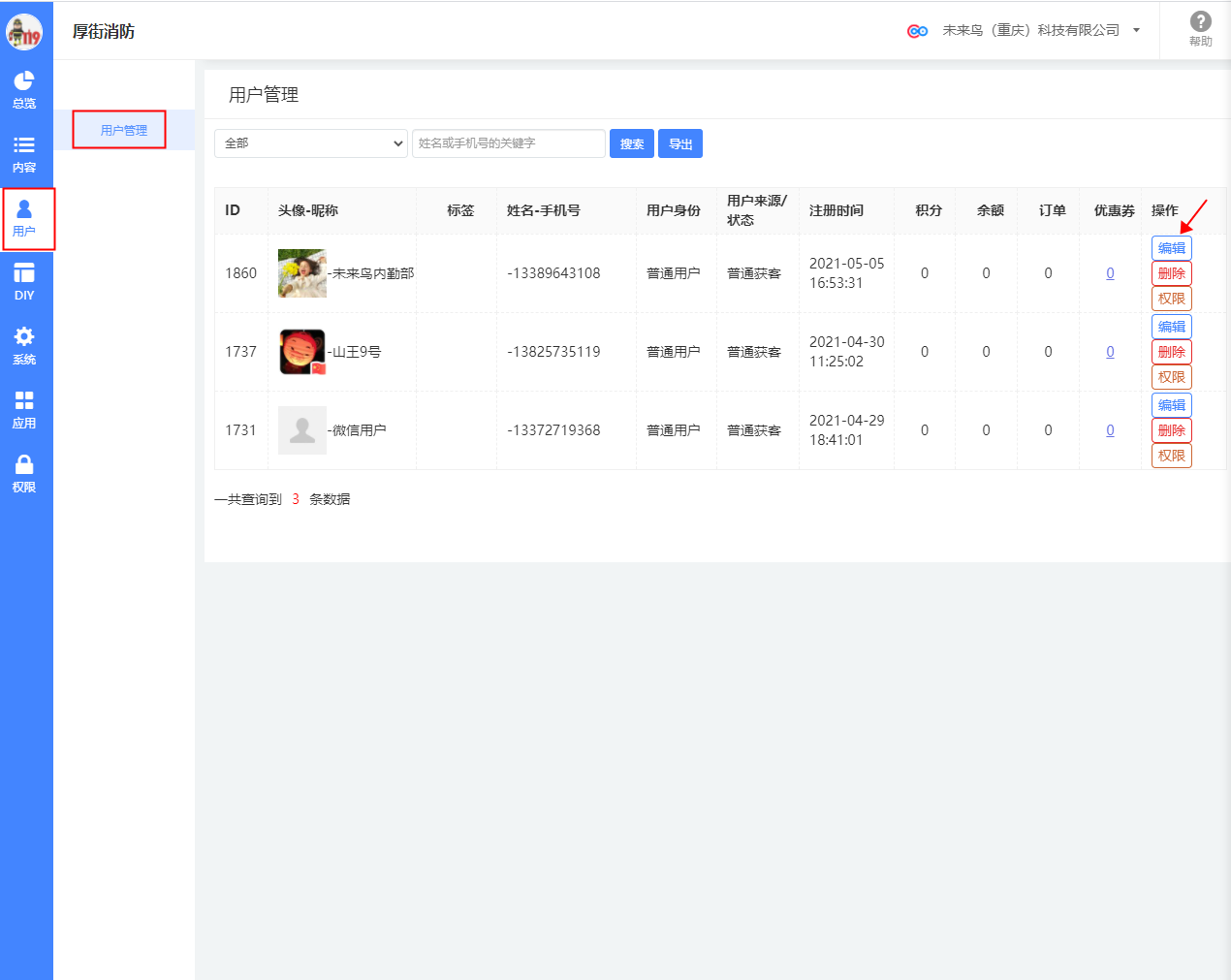
Task: Click the avatar thumbnail of 山王9号
Action: (x=301, y=352)
